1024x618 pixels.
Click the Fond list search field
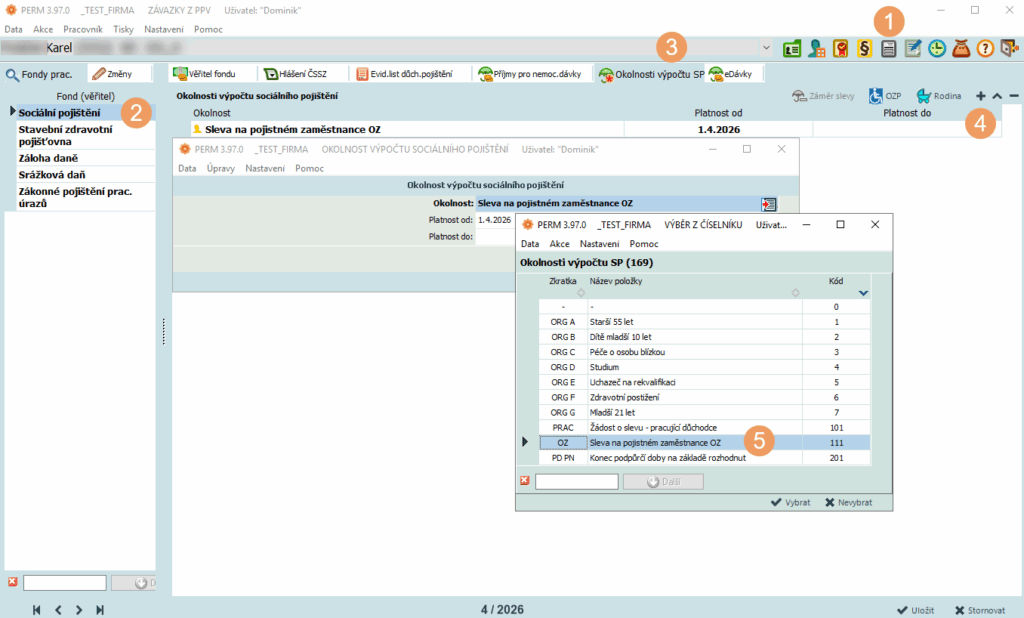[65, 583]
